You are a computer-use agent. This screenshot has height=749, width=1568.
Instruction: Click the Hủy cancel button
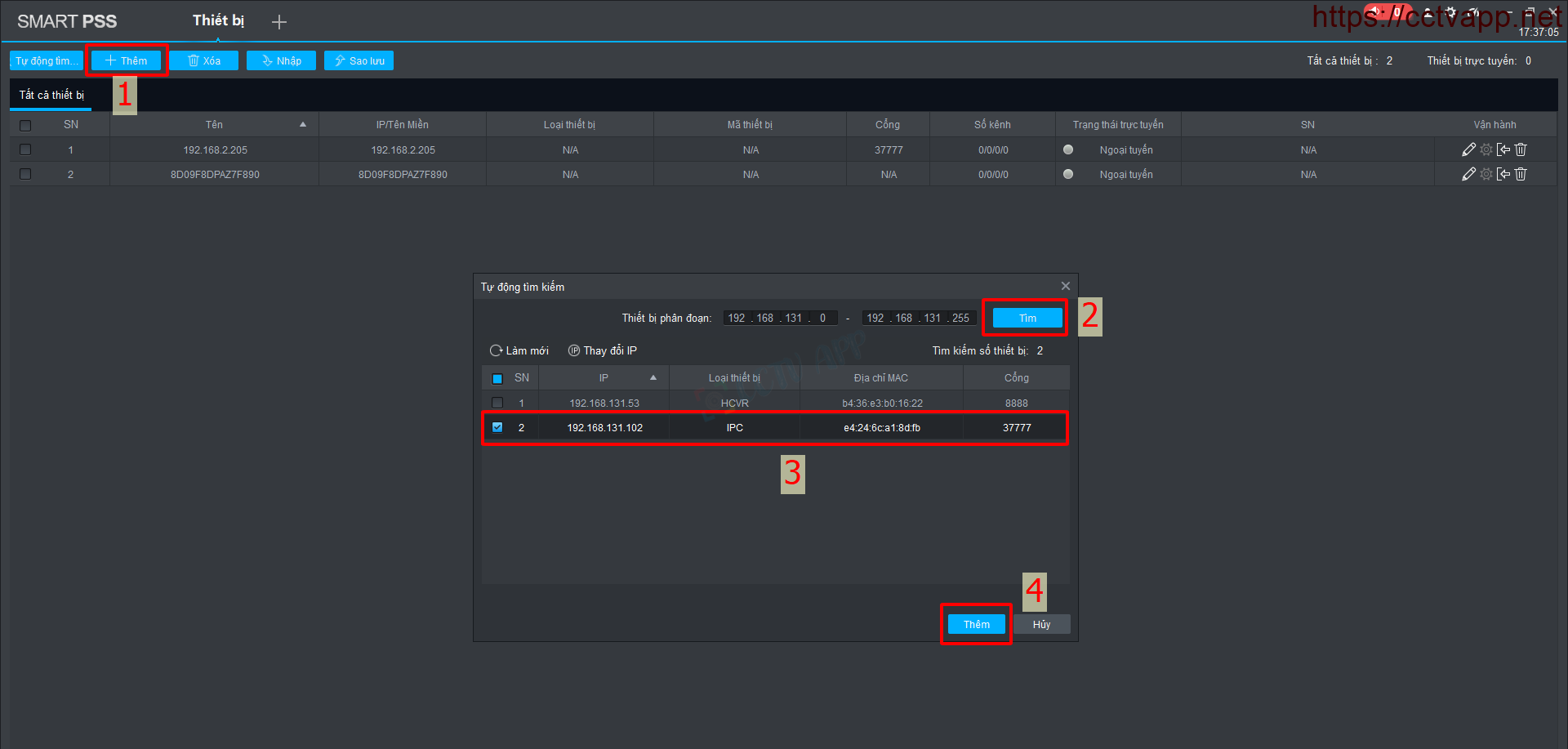(x=1041, y=624)
